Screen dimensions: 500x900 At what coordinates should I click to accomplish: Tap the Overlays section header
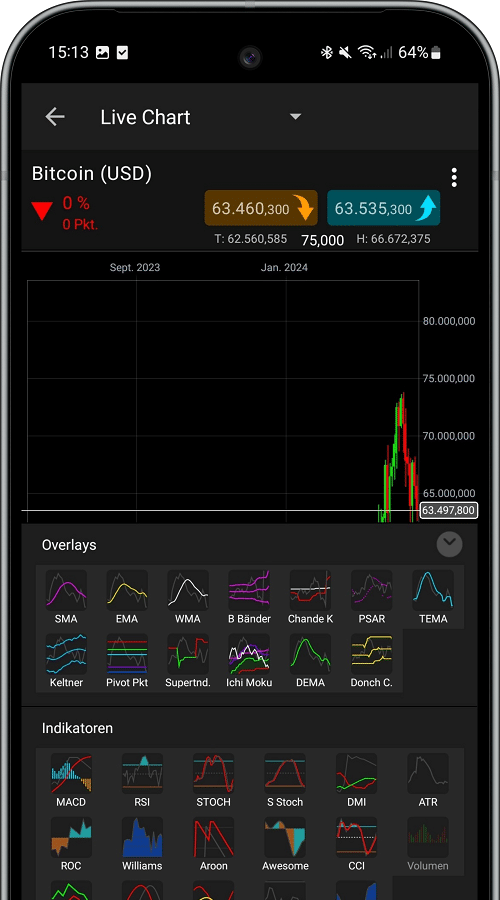(x=69, y=545)
